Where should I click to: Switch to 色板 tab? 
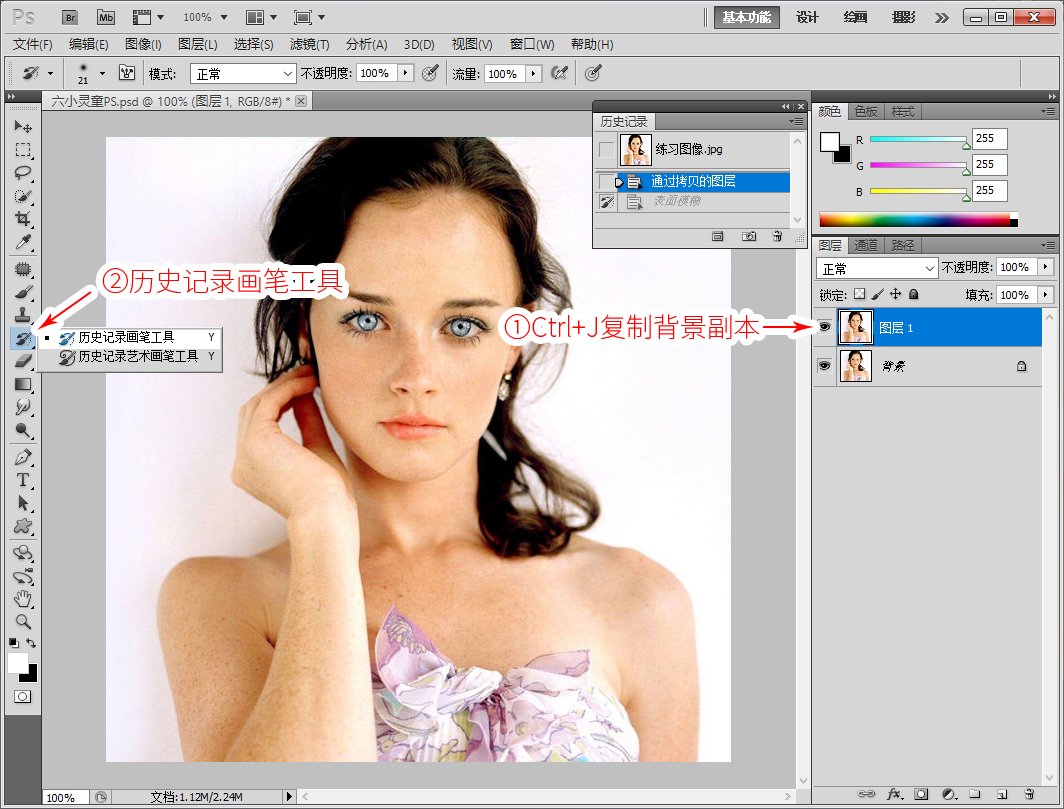[x=866, y=111]
